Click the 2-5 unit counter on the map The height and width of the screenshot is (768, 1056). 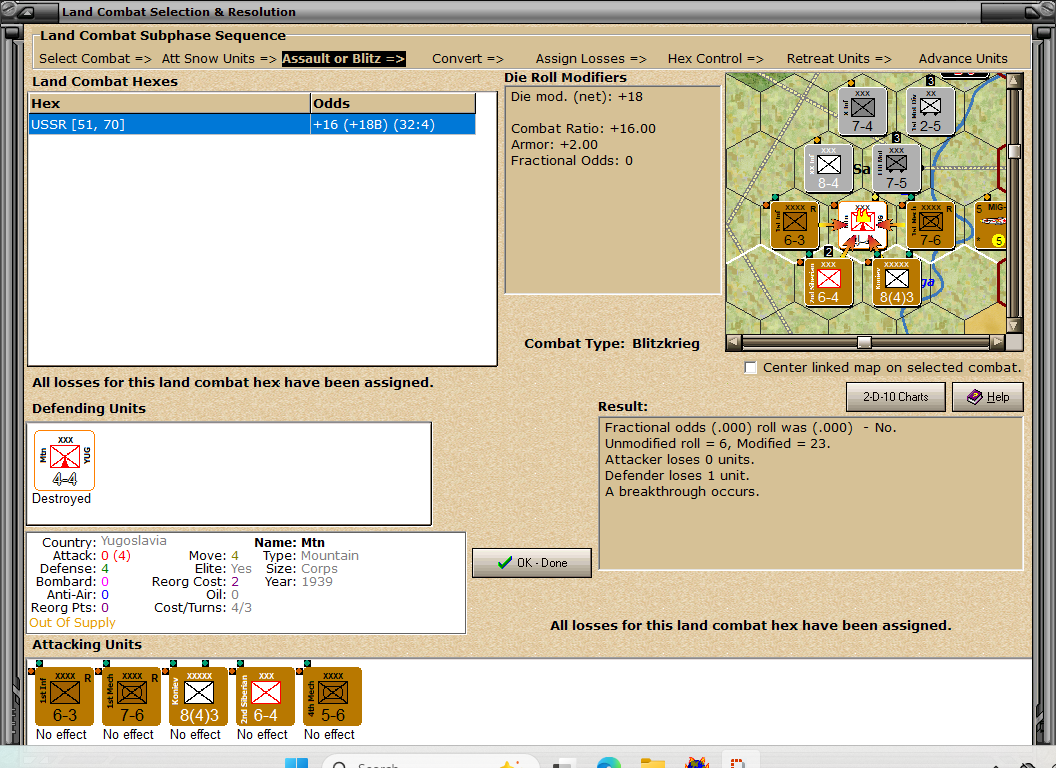(x=930, y=112)
